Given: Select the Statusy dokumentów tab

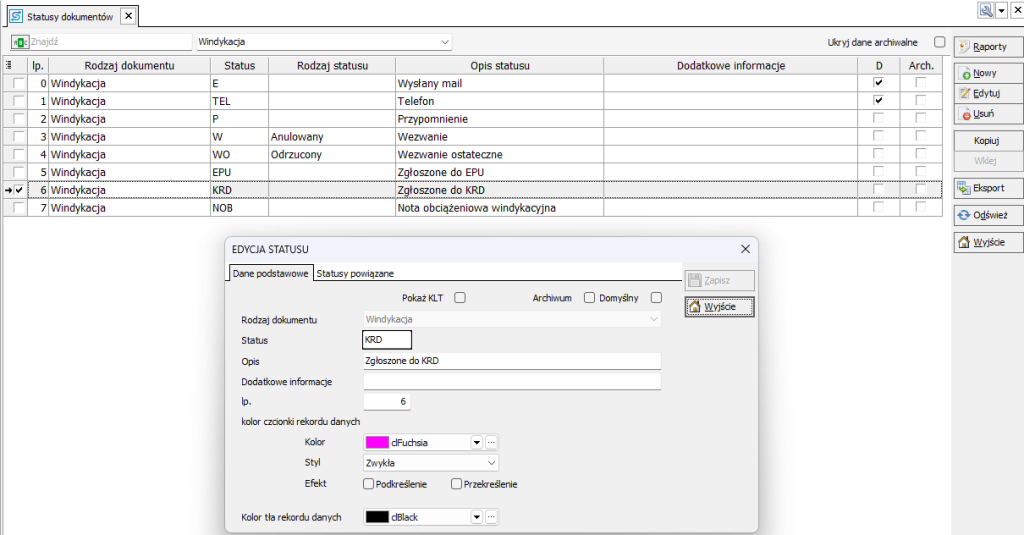Looking at the screenshot, I should 70,16.
